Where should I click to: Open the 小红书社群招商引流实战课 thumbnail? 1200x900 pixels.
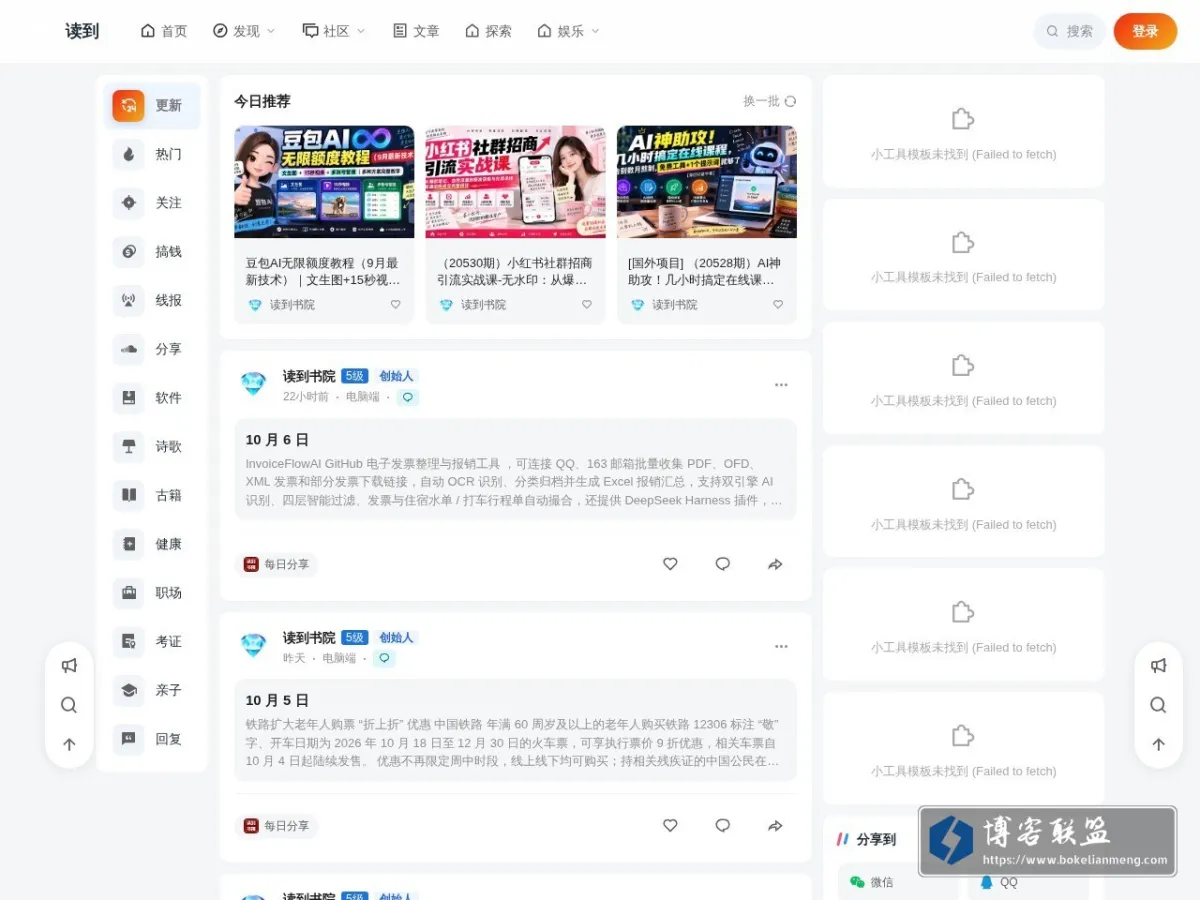click(515, 182)
